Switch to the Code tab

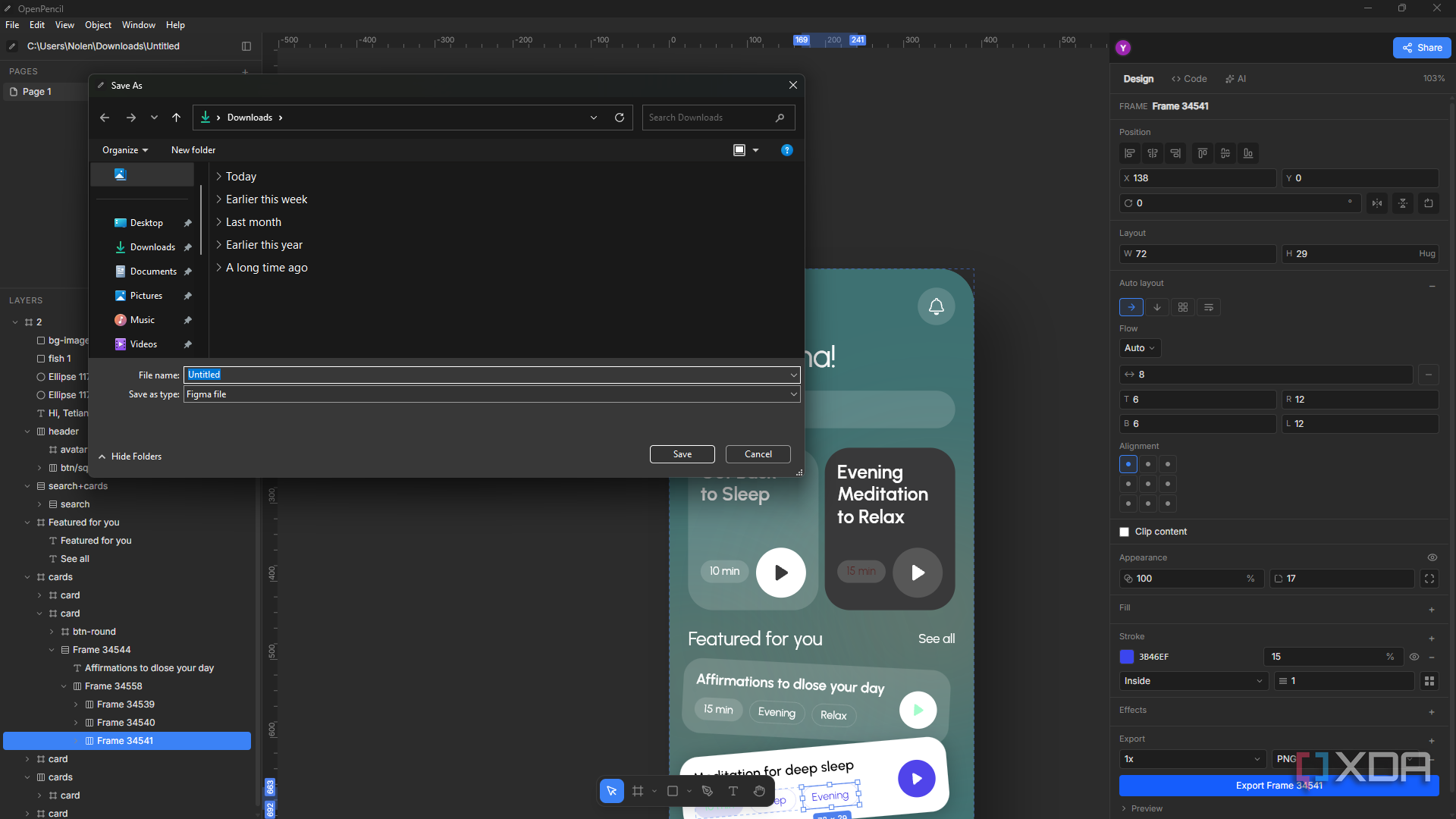click(1189, 79)
